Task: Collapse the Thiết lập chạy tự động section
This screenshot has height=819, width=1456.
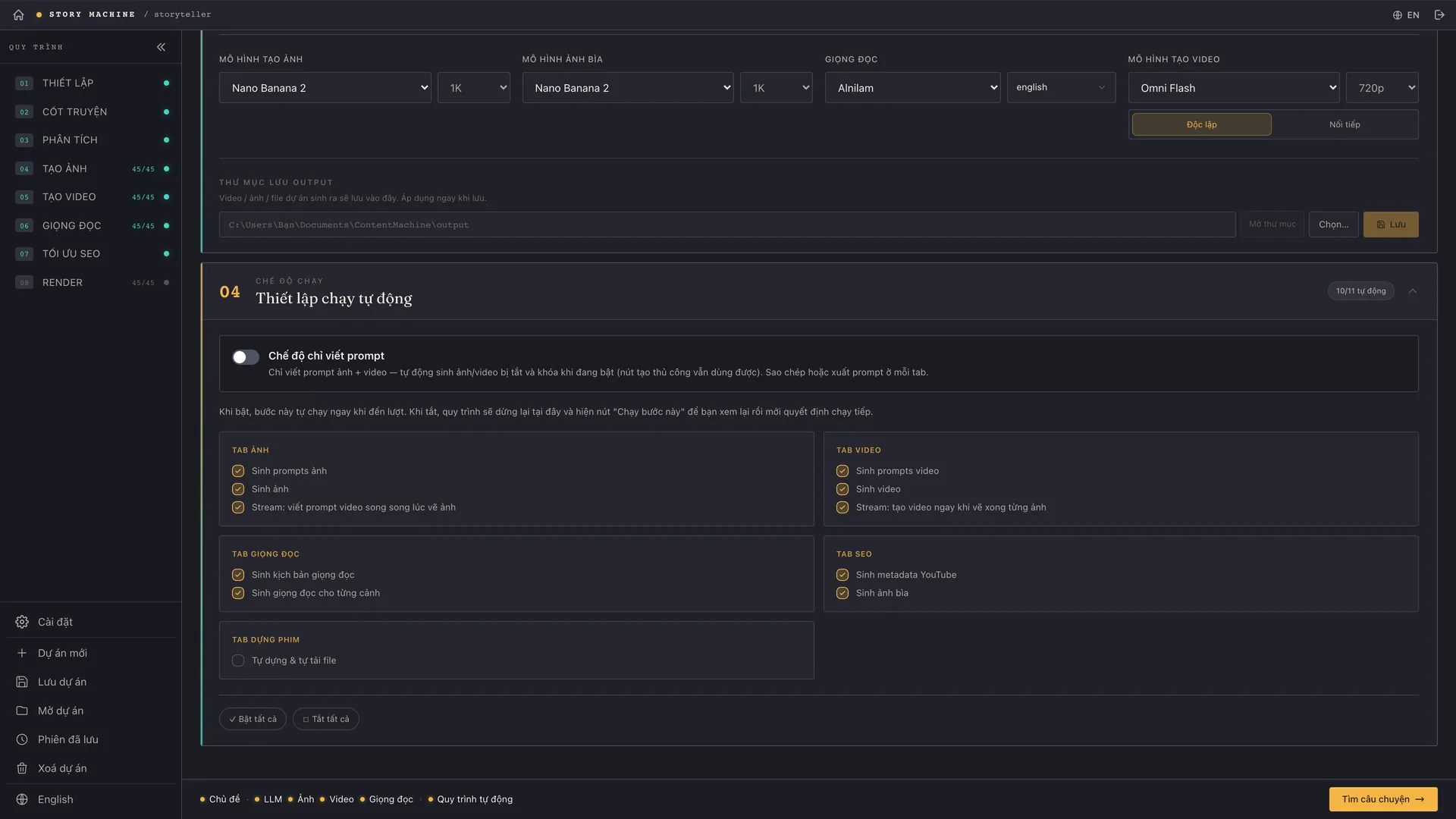Action: point(1413,291)
